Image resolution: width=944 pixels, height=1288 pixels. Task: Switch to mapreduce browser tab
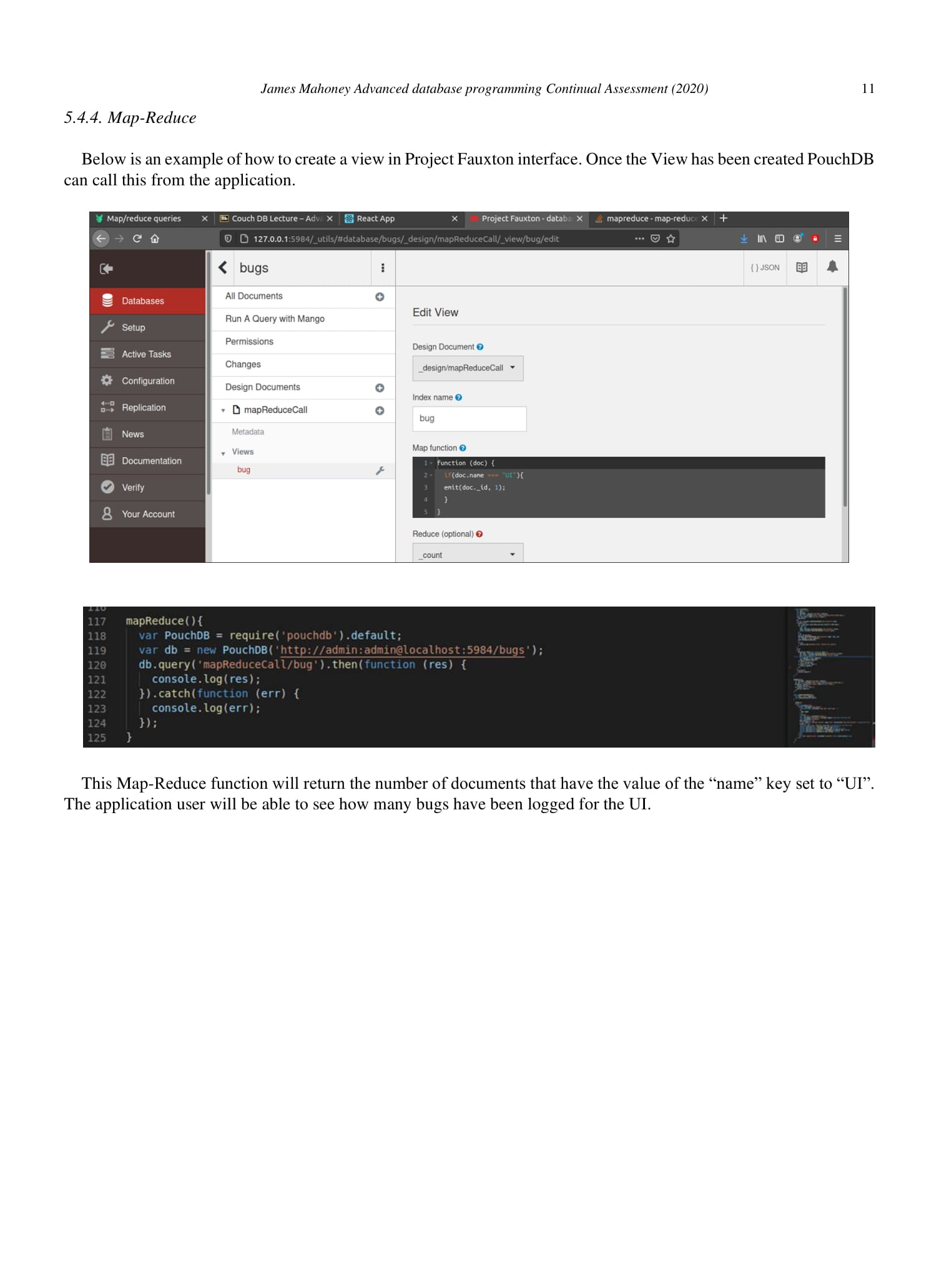(651, 218)
